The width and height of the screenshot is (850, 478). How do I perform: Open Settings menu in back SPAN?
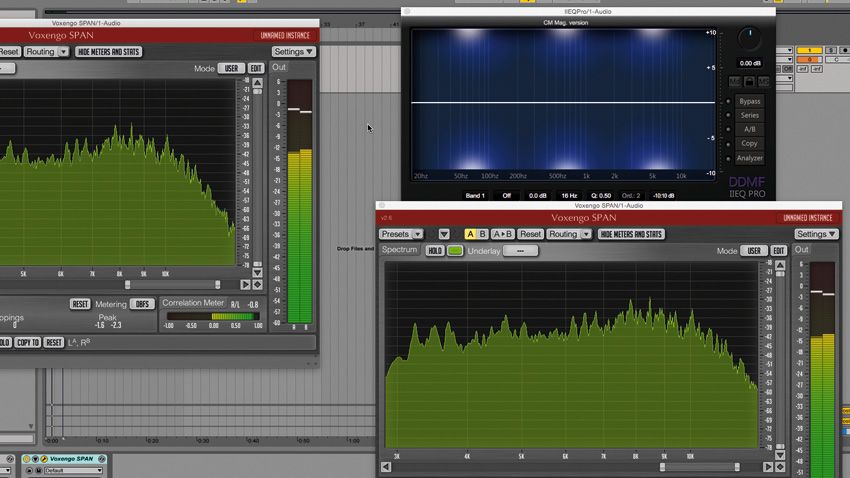pos(294,51)
